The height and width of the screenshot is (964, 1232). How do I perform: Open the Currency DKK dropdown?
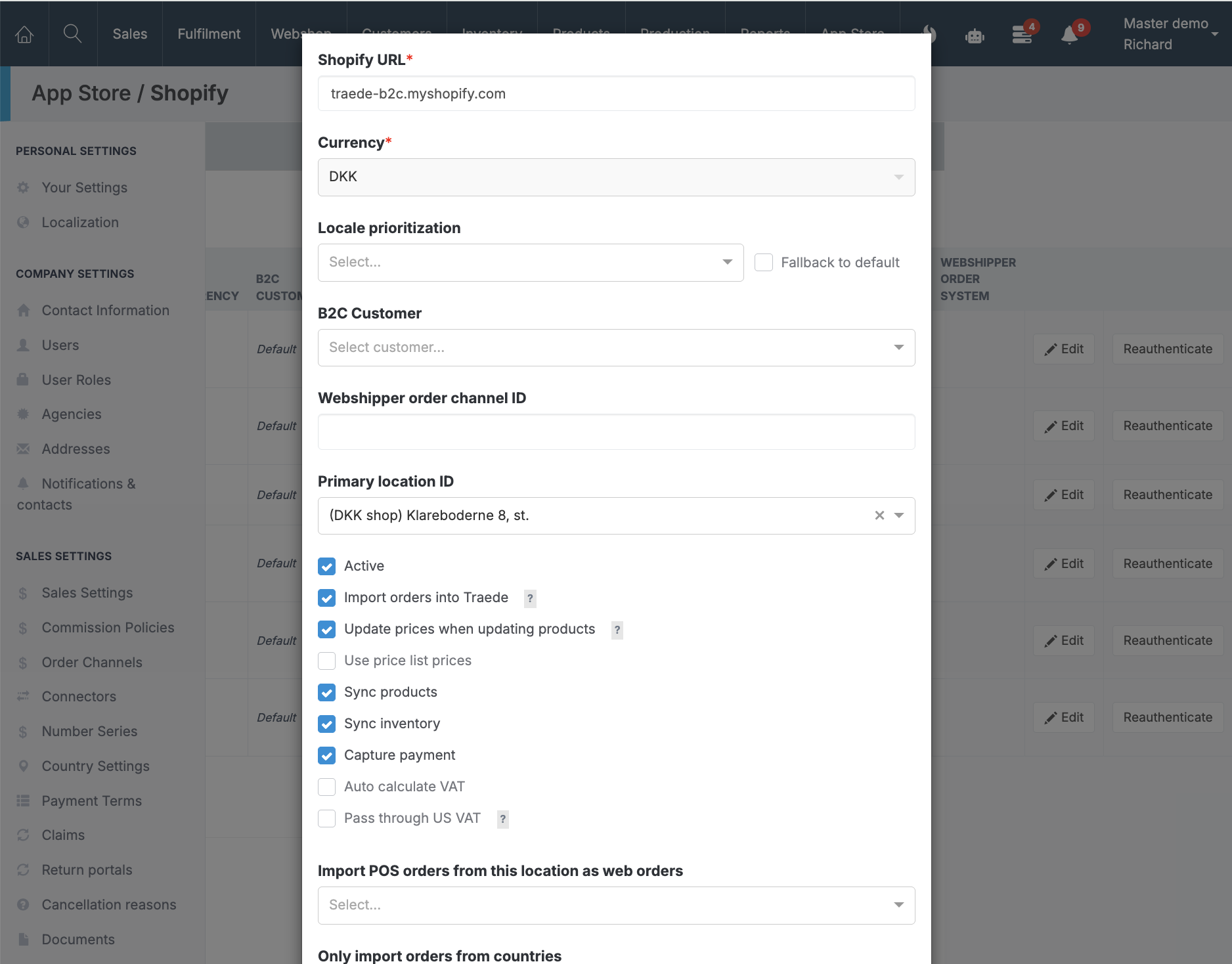(x=616, y=177)
